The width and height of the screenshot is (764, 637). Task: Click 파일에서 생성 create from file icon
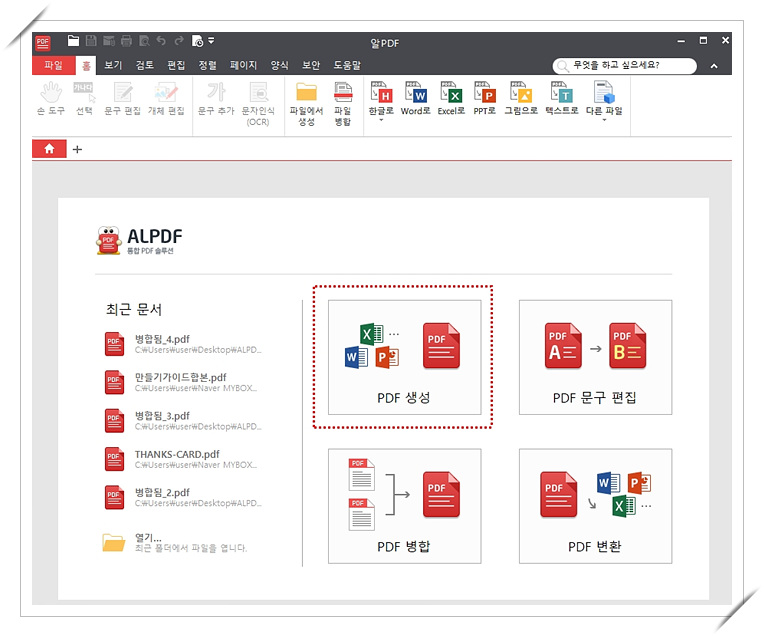coord(306,104)
